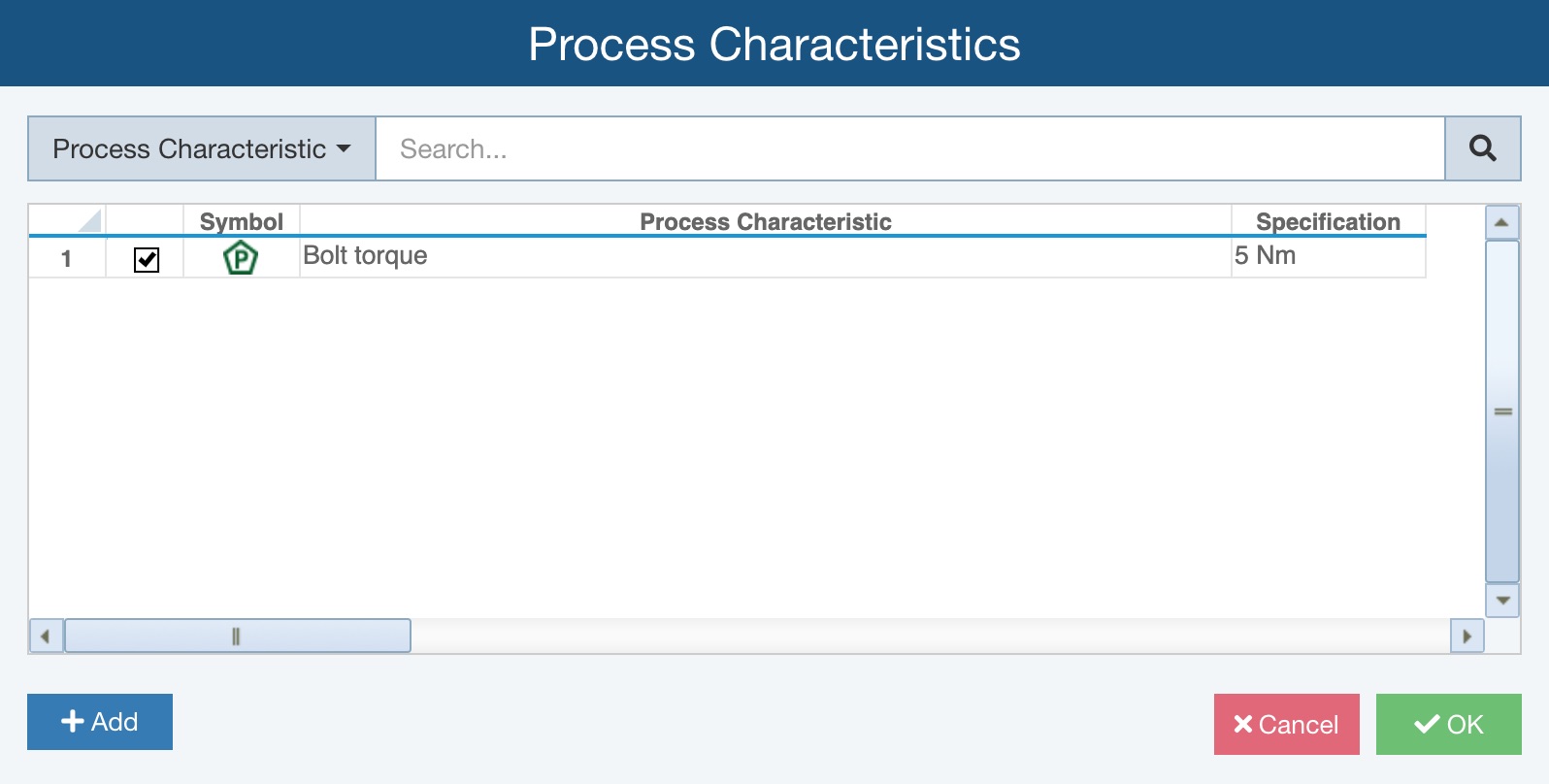This screenshot has width=1549, height=784.
Task: Focus the Search text field
Action: (x=909, y=148)
